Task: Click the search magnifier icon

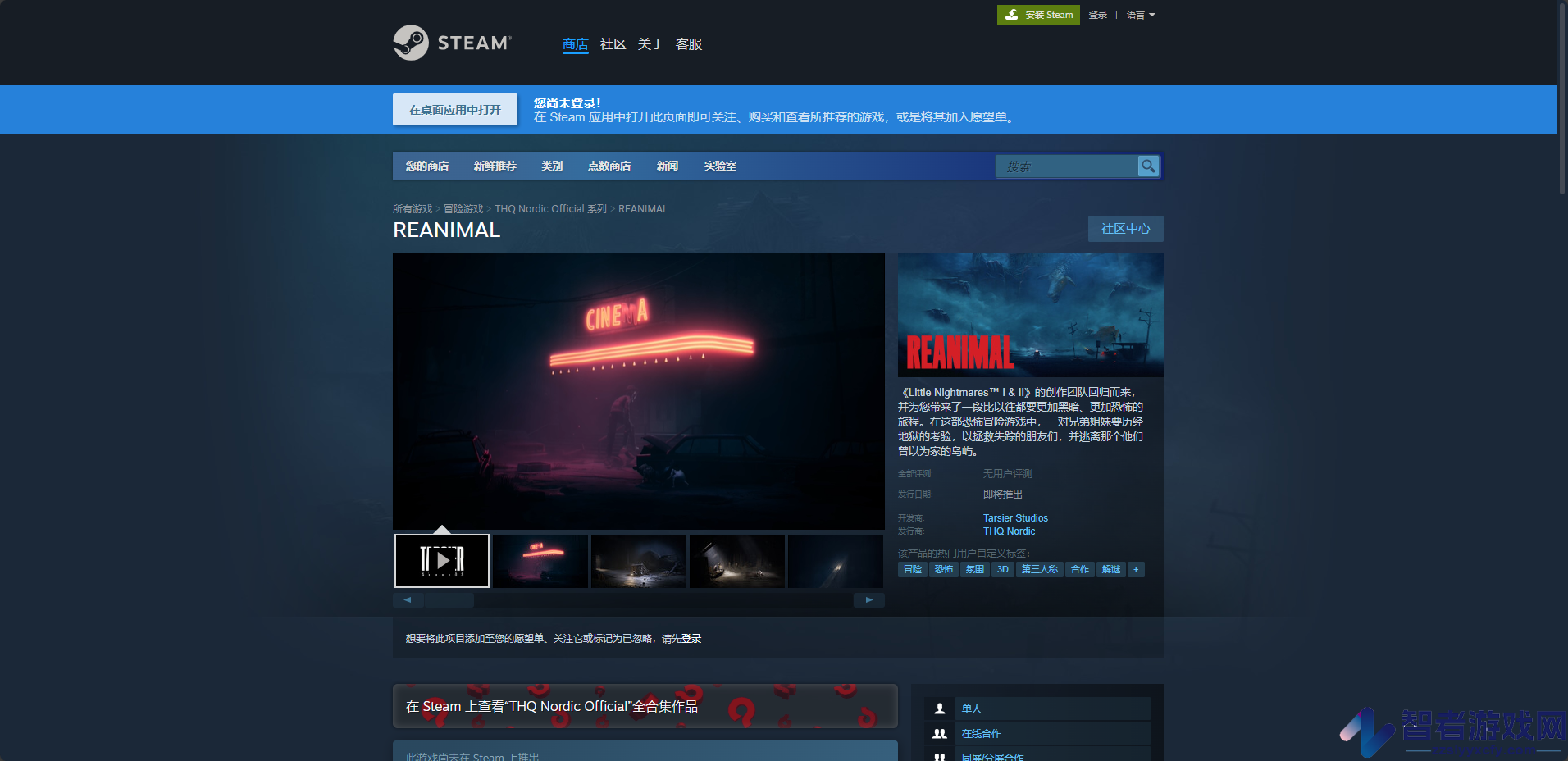Action: 1148,166
